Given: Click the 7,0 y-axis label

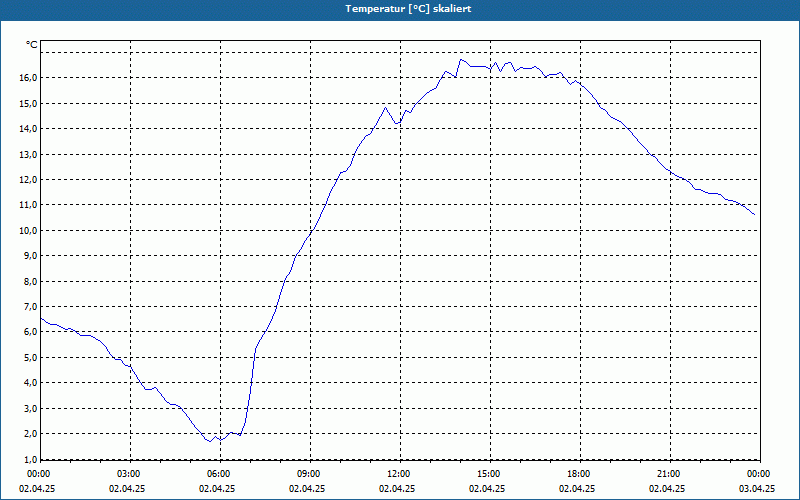Looking at the screenshot, I should pyautogui.click(x=30, y=307).
